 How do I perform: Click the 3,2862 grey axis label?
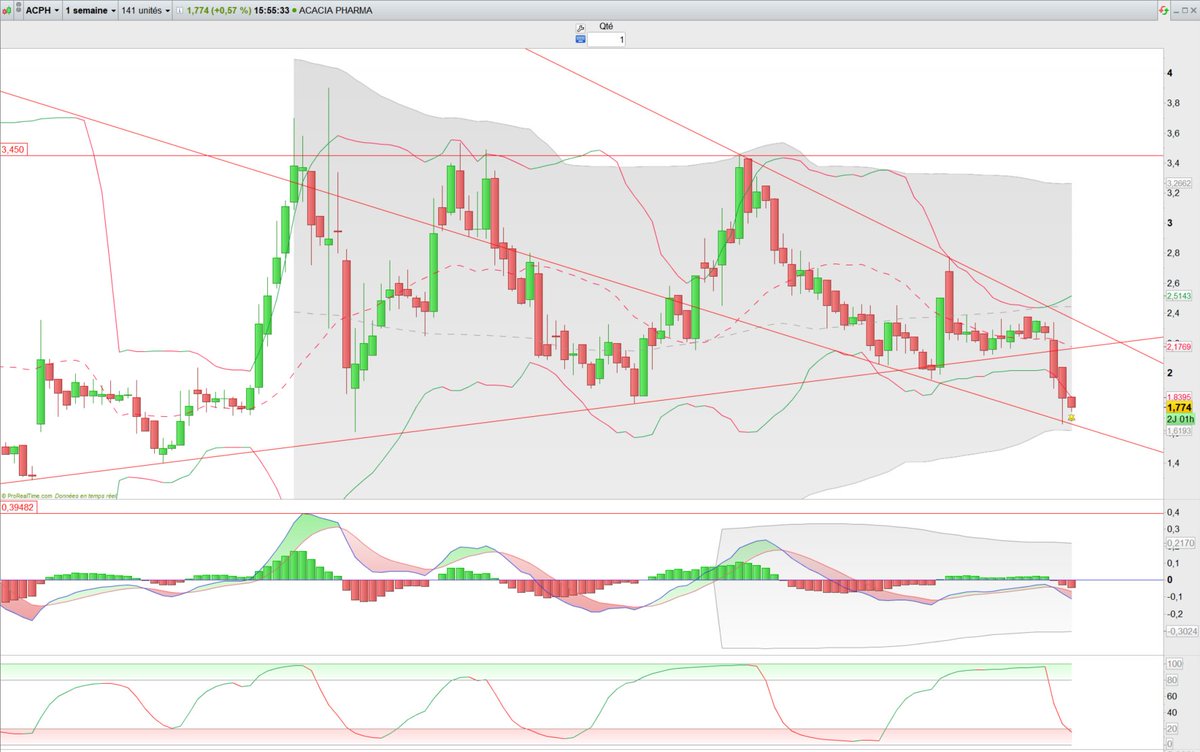1179,184
